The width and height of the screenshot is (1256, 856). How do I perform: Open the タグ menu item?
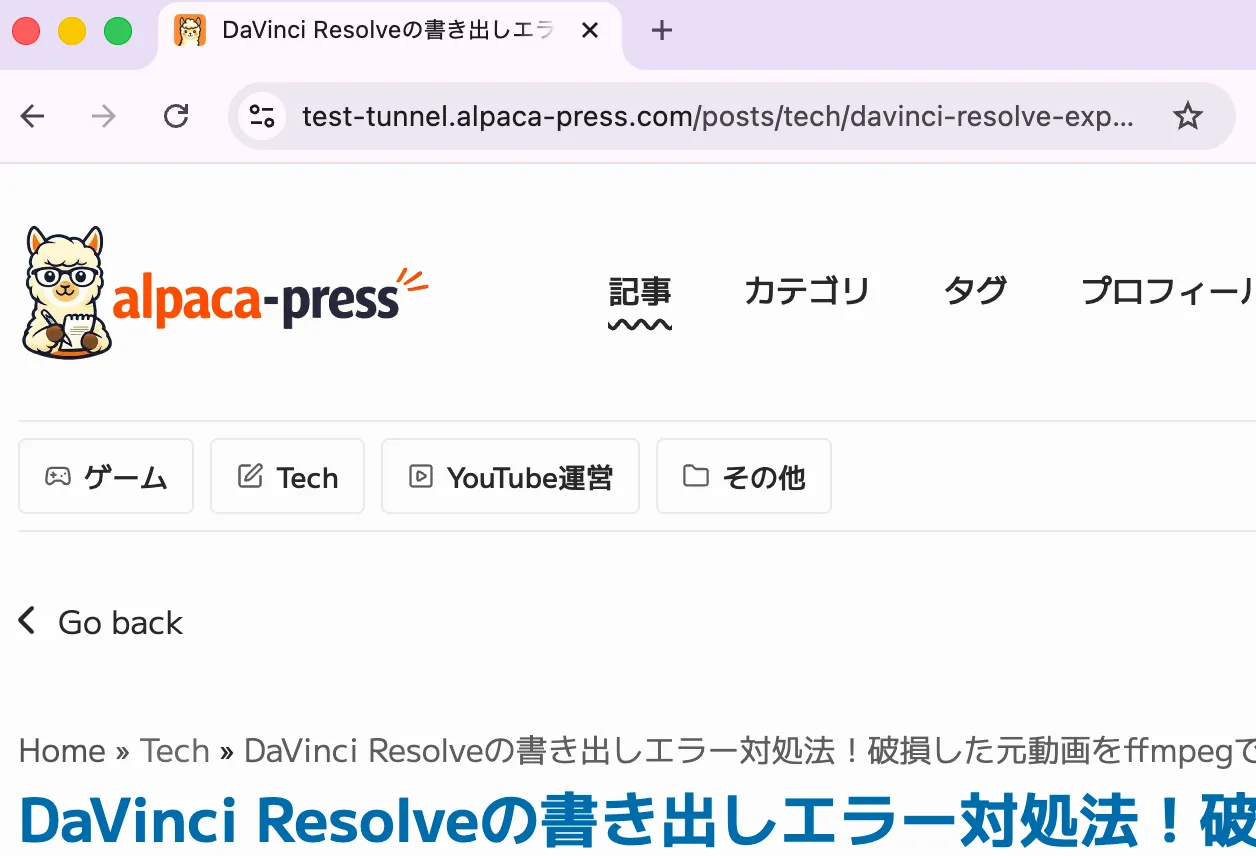[x=975, y=292]
